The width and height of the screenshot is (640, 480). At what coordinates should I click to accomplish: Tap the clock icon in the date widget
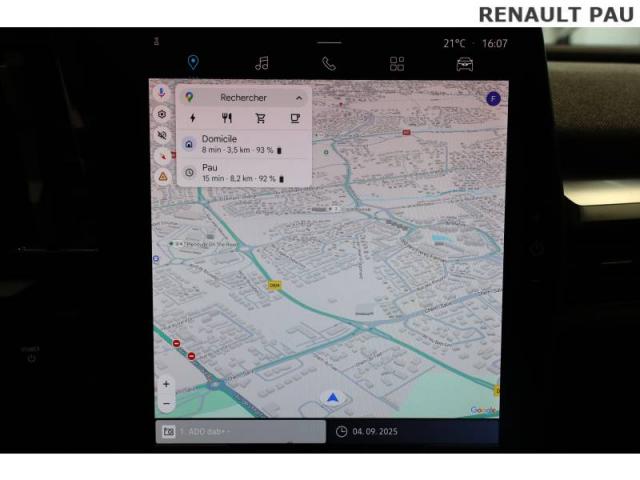[342, 431]
